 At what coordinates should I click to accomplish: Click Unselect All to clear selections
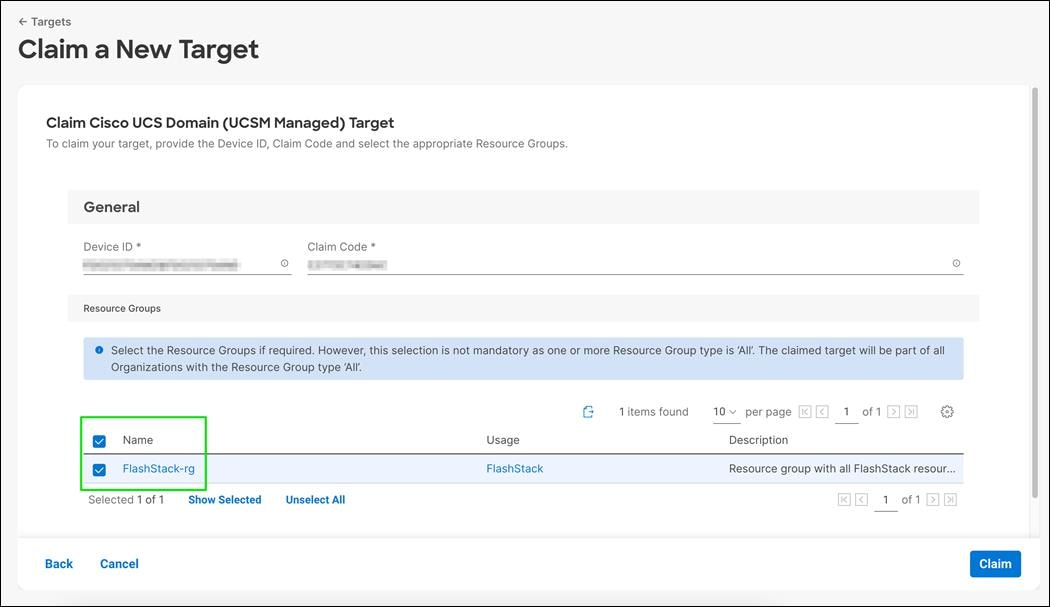315,499
